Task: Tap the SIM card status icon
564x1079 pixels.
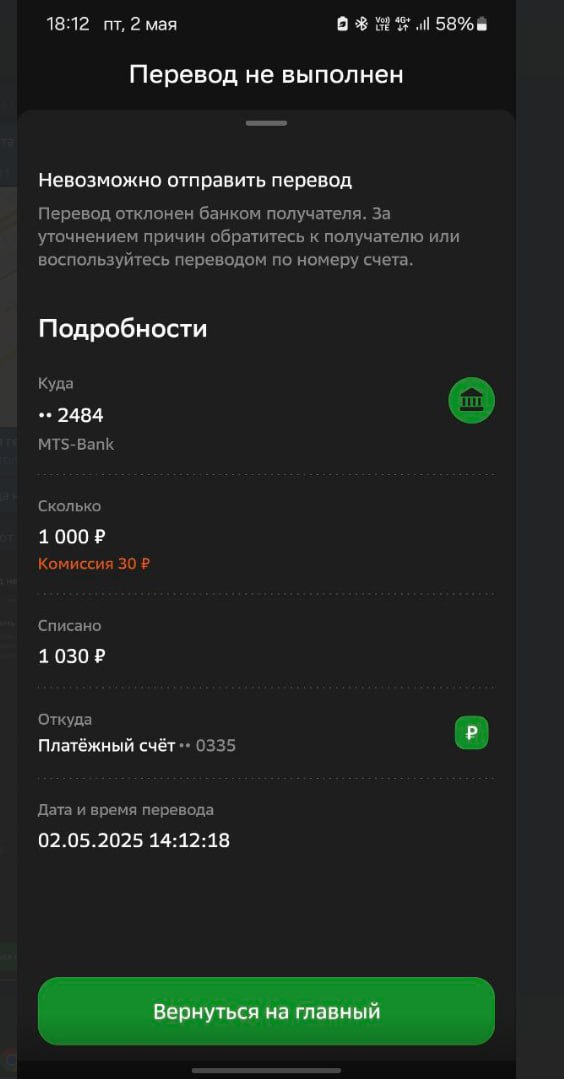Action: (343, 24)
